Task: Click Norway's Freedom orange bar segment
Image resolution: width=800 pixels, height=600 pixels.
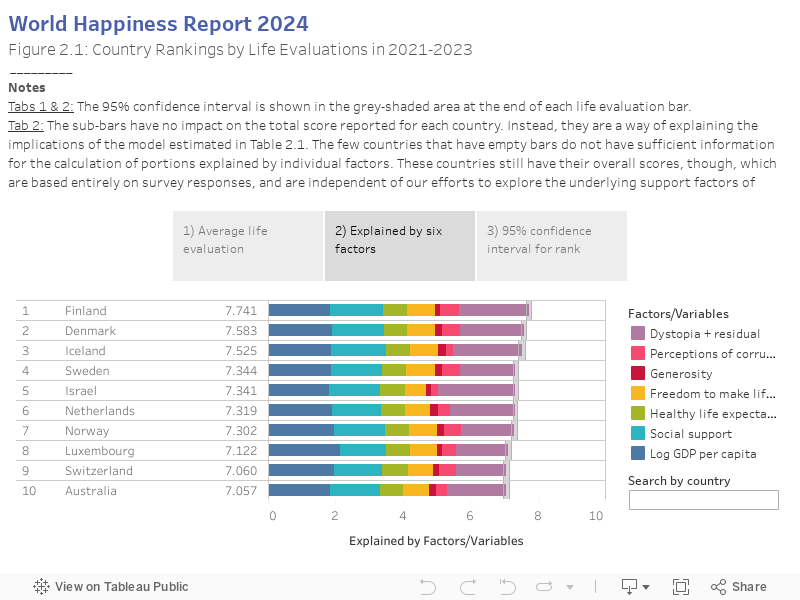Action: [x=423, y=430]
